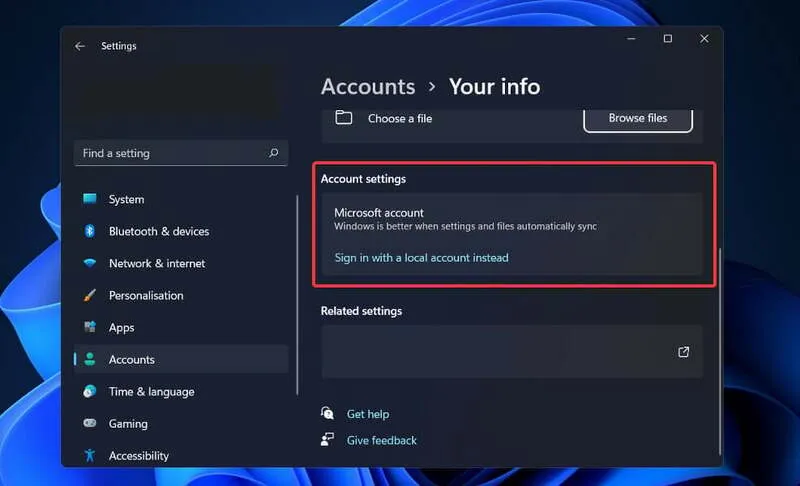
Task: Click the System monitor icon
Action: pyautogui.click(x=90, y=198)
